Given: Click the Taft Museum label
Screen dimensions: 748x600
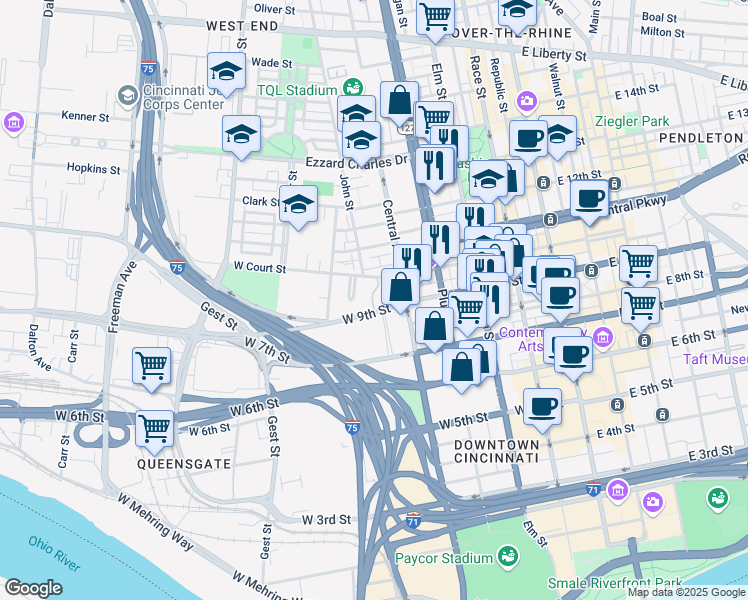Looking at the screenshot, I should tap(715, 359).
